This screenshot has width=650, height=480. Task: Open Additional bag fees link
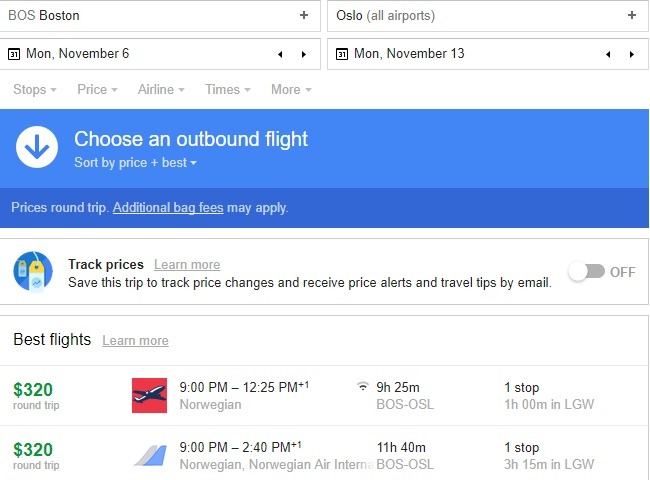pos(167,208)
